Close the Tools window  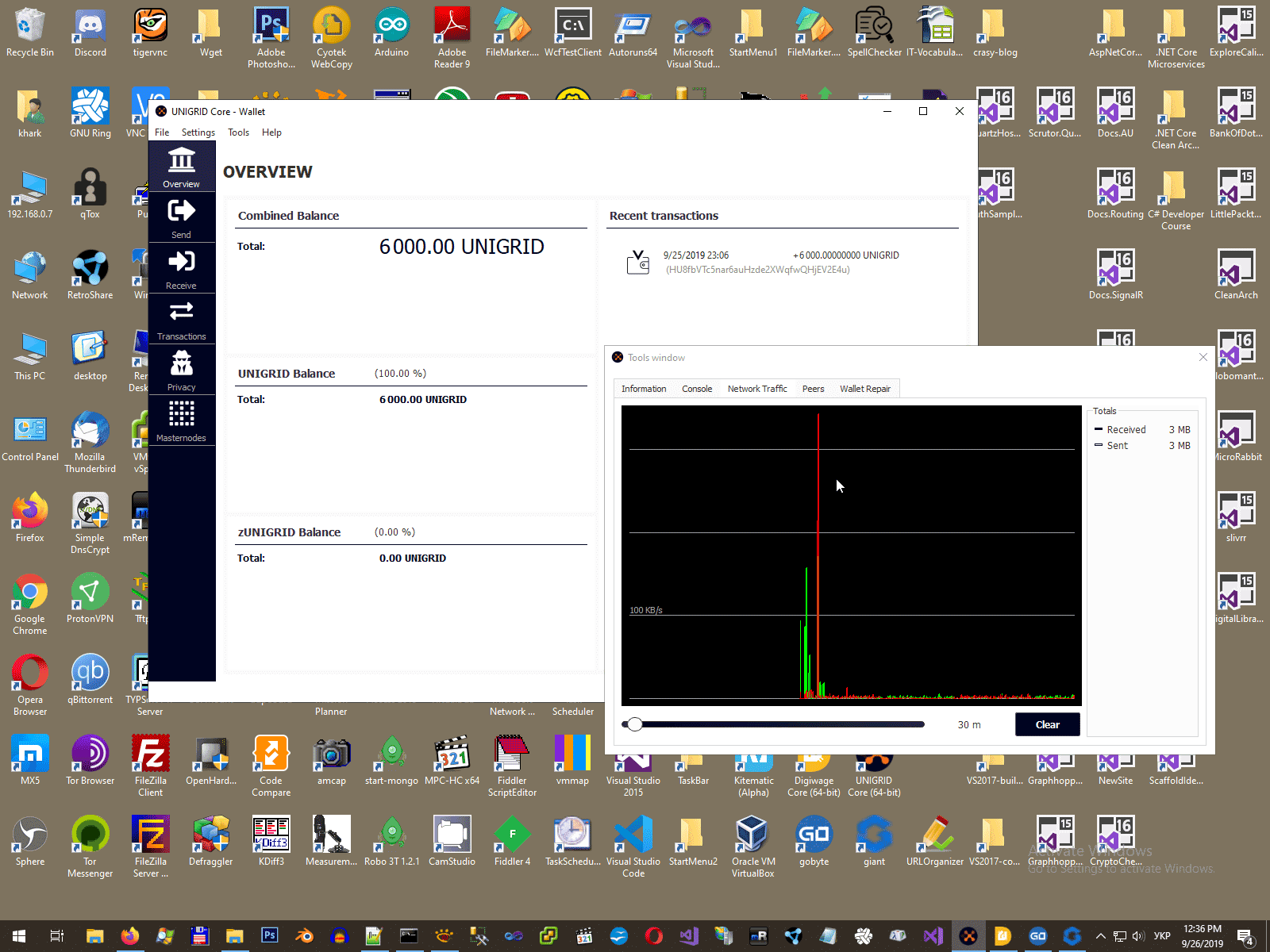[x=1203, y=357]
